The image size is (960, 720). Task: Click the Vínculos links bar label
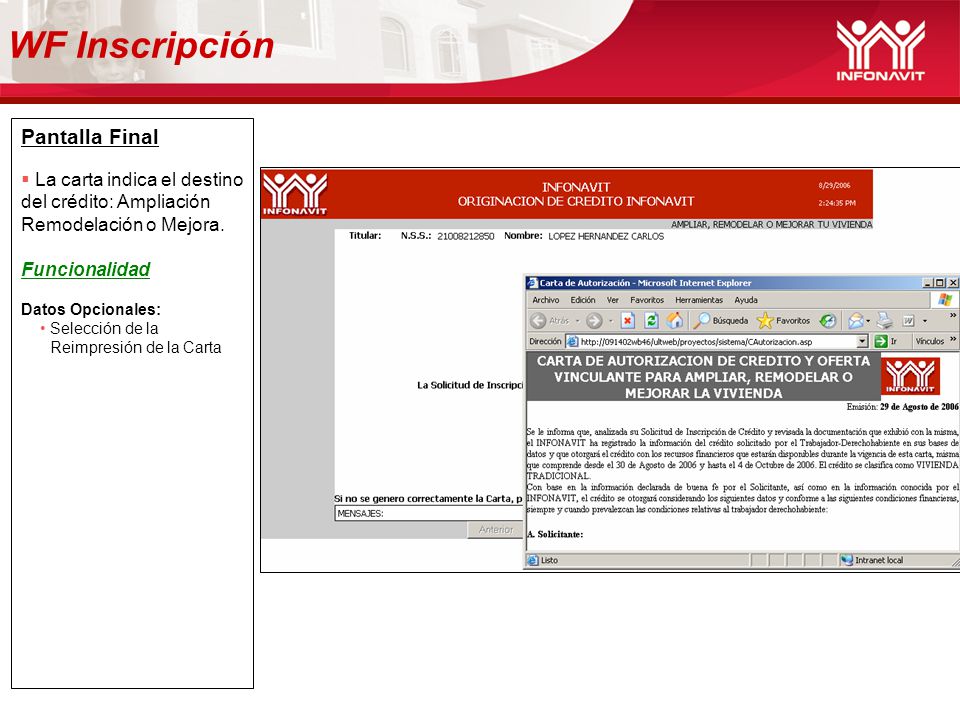(929, 342)
